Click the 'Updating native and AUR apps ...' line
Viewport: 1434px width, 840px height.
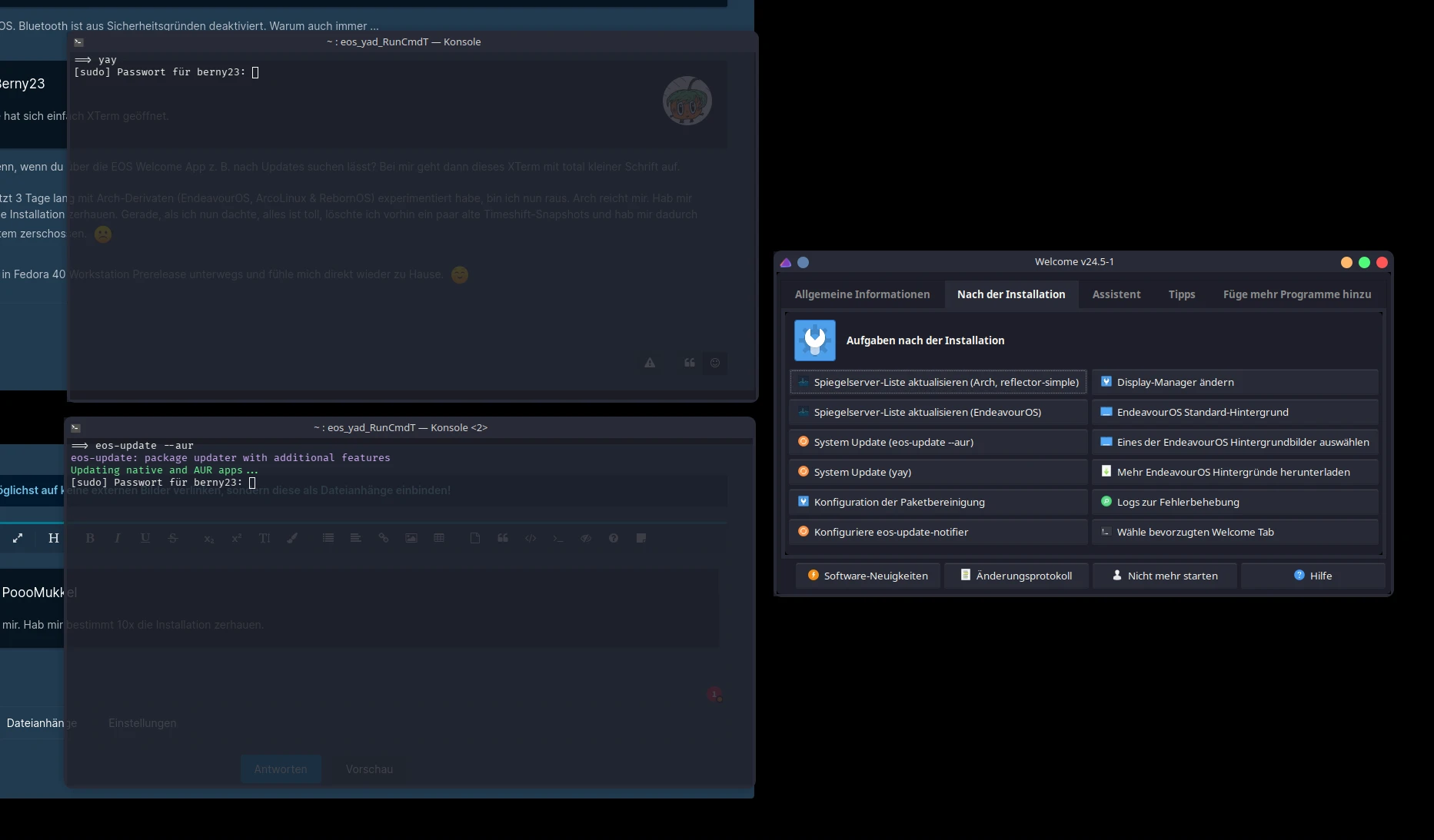pyautogui.click(x=165, y=470)
